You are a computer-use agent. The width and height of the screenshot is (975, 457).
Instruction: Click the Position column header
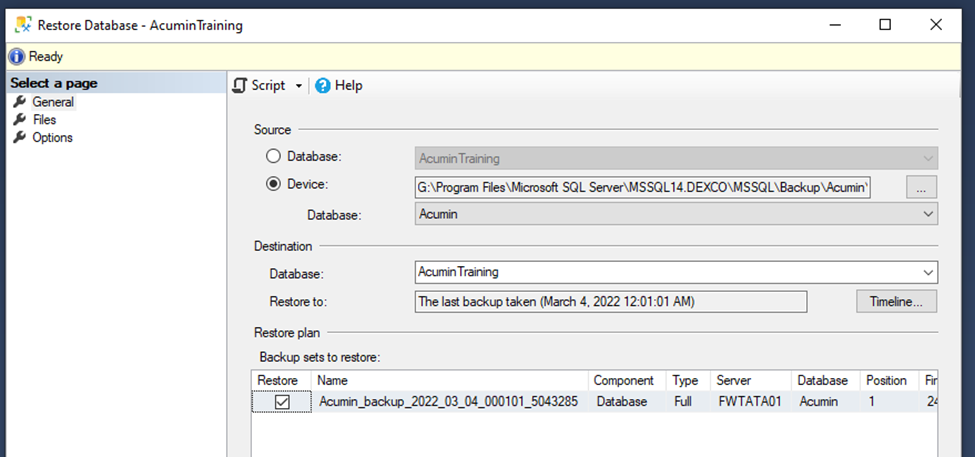[890, 381]
